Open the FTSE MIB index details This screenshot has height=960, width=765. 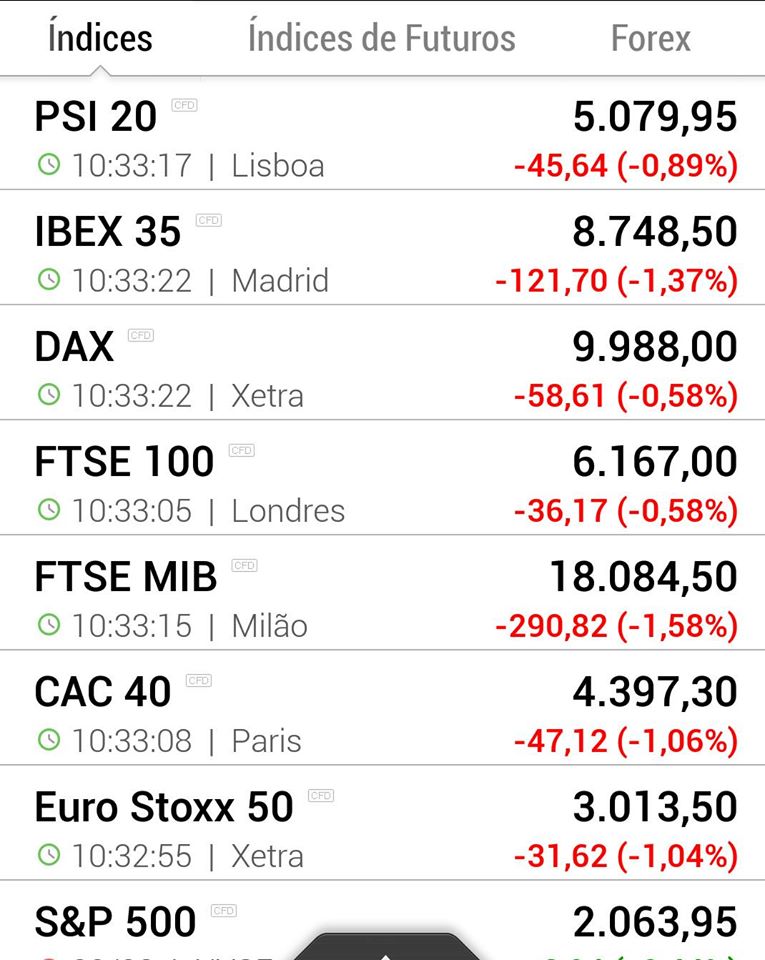pyautogui.click(x=382, y=593)
